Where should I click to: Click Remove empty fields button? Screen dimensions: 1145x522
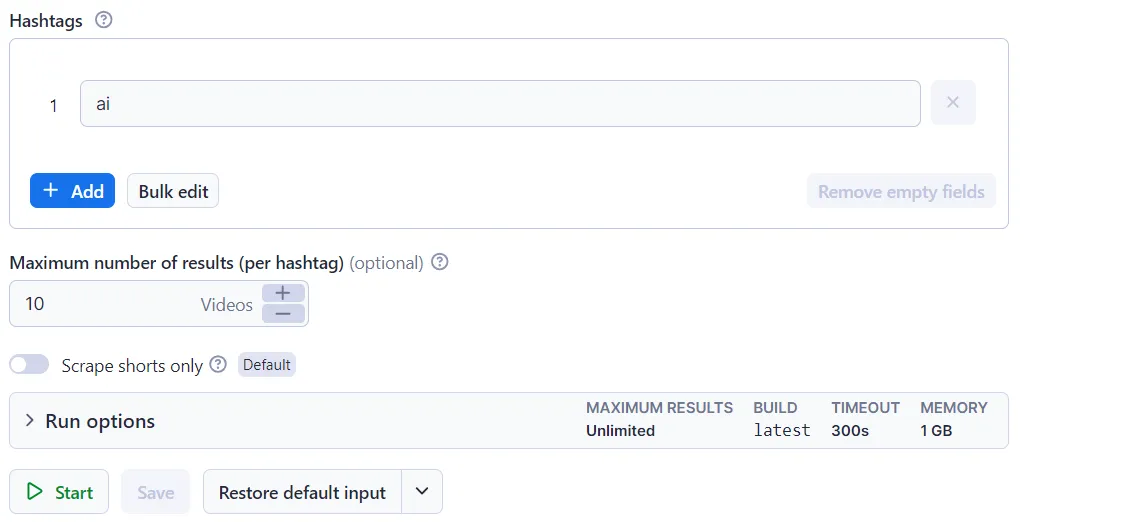[901, 191]
